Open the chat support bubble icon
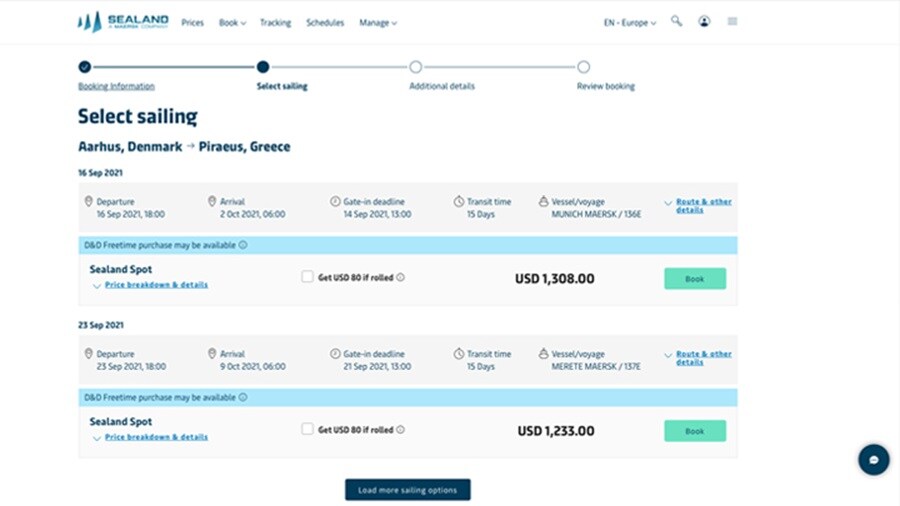900x506 pixels. [873, 460]
